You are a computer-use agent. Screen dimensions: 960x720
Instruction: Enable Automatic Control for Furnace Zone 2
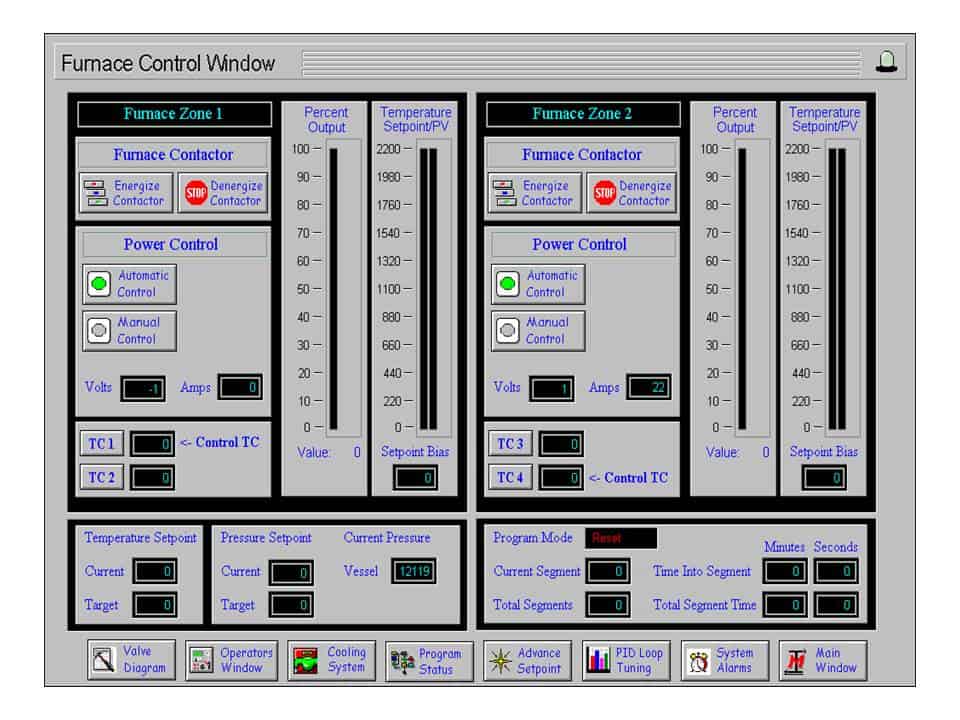click(538, 284)
